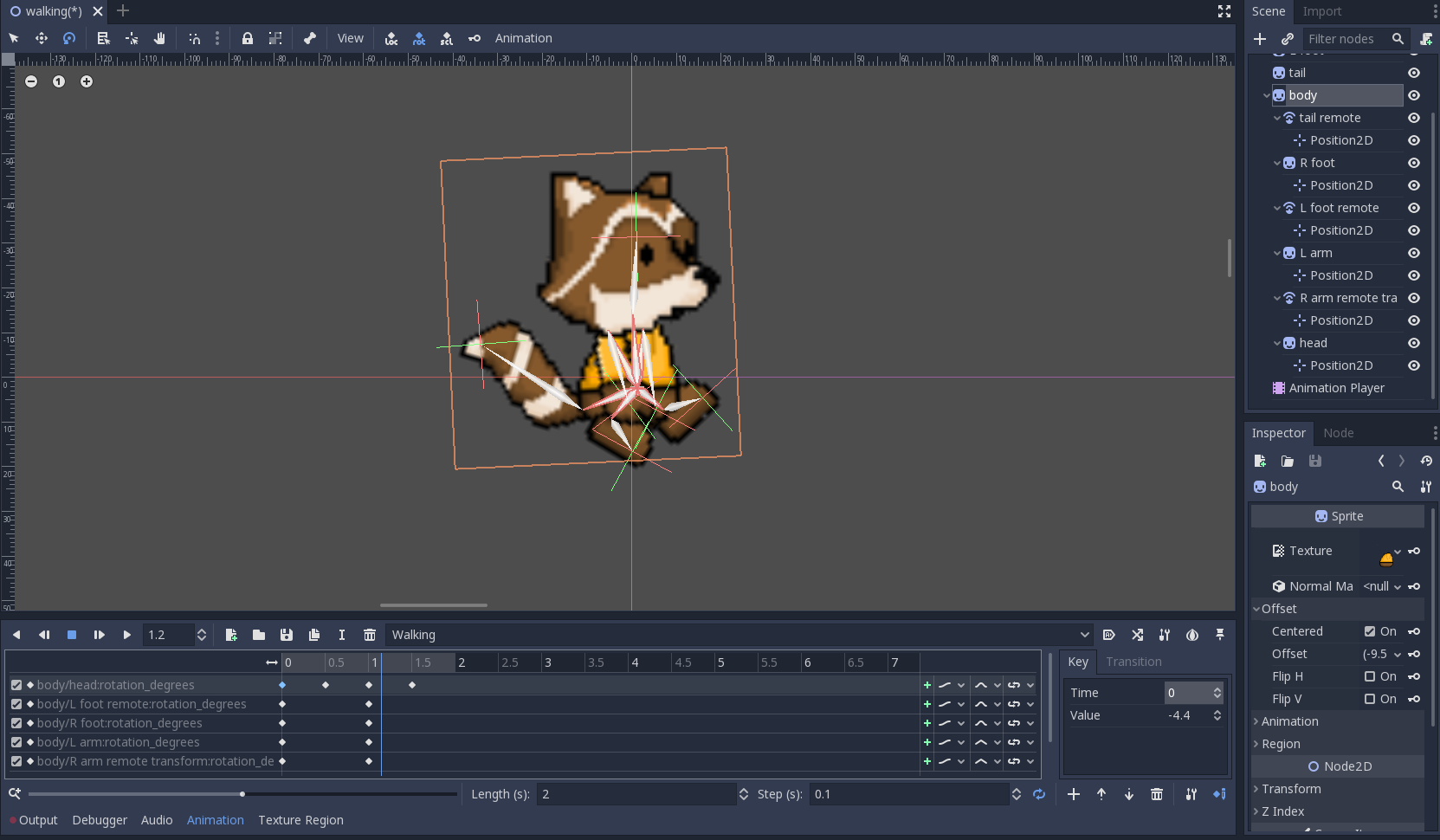Image resolution: width=1440 pixels, height=840 pixels.
Task: Toggle the Scl keying mask icon
Action: [x=447, y=38]
